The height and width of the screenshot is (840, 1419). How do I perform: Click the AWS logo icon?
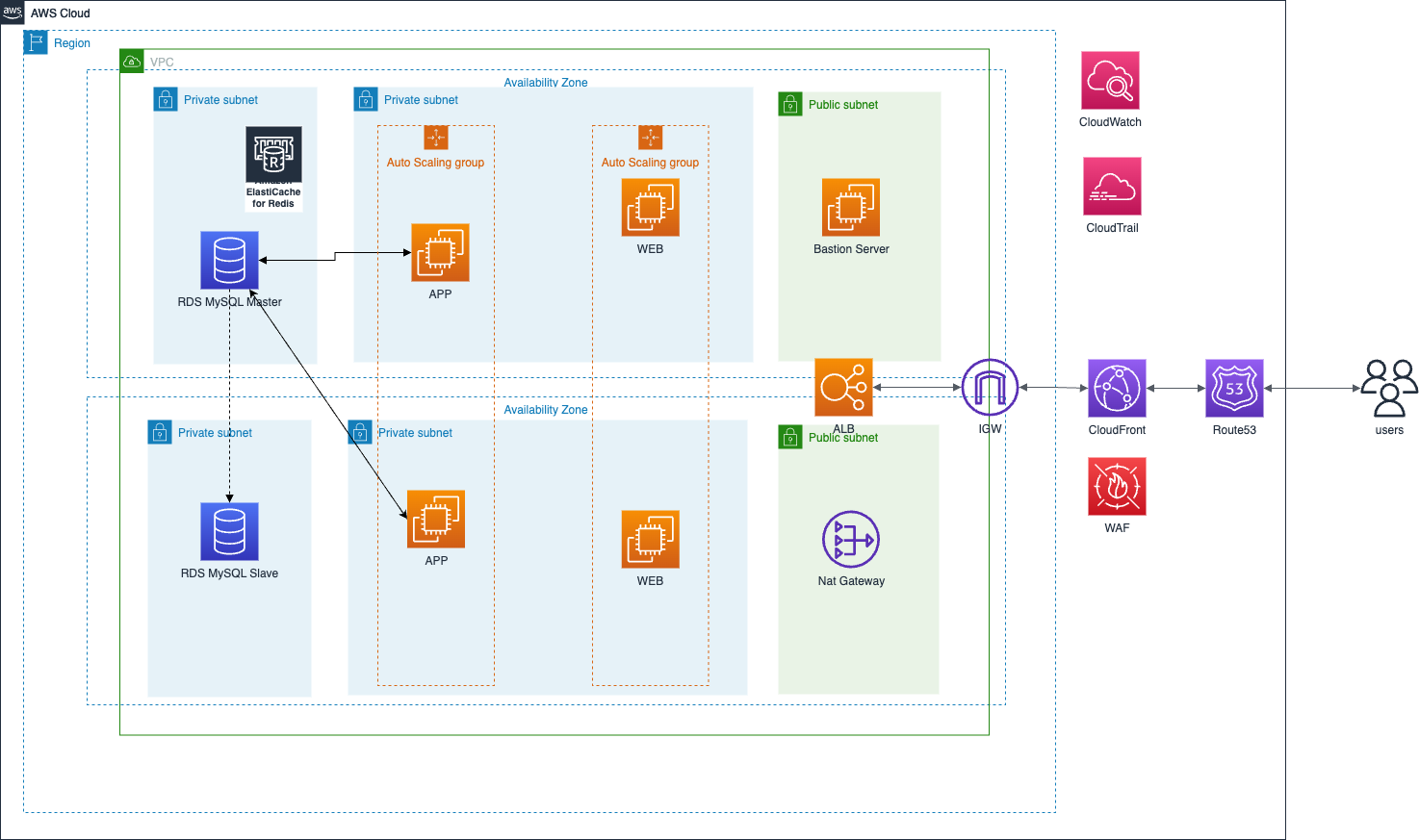coord(13,13)
